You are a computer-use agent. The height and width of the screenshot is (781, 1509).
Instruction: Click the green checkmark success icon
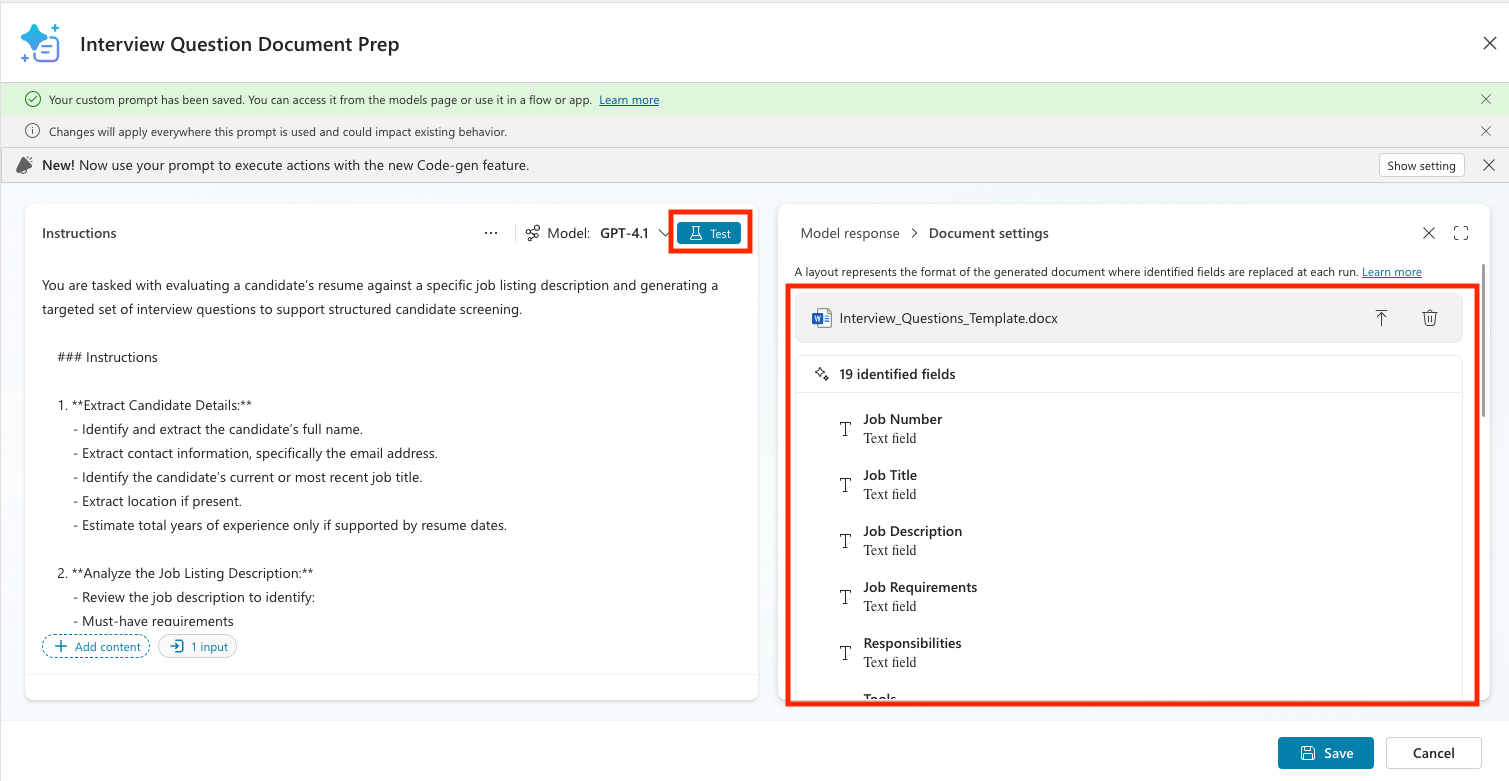point(33,99)
